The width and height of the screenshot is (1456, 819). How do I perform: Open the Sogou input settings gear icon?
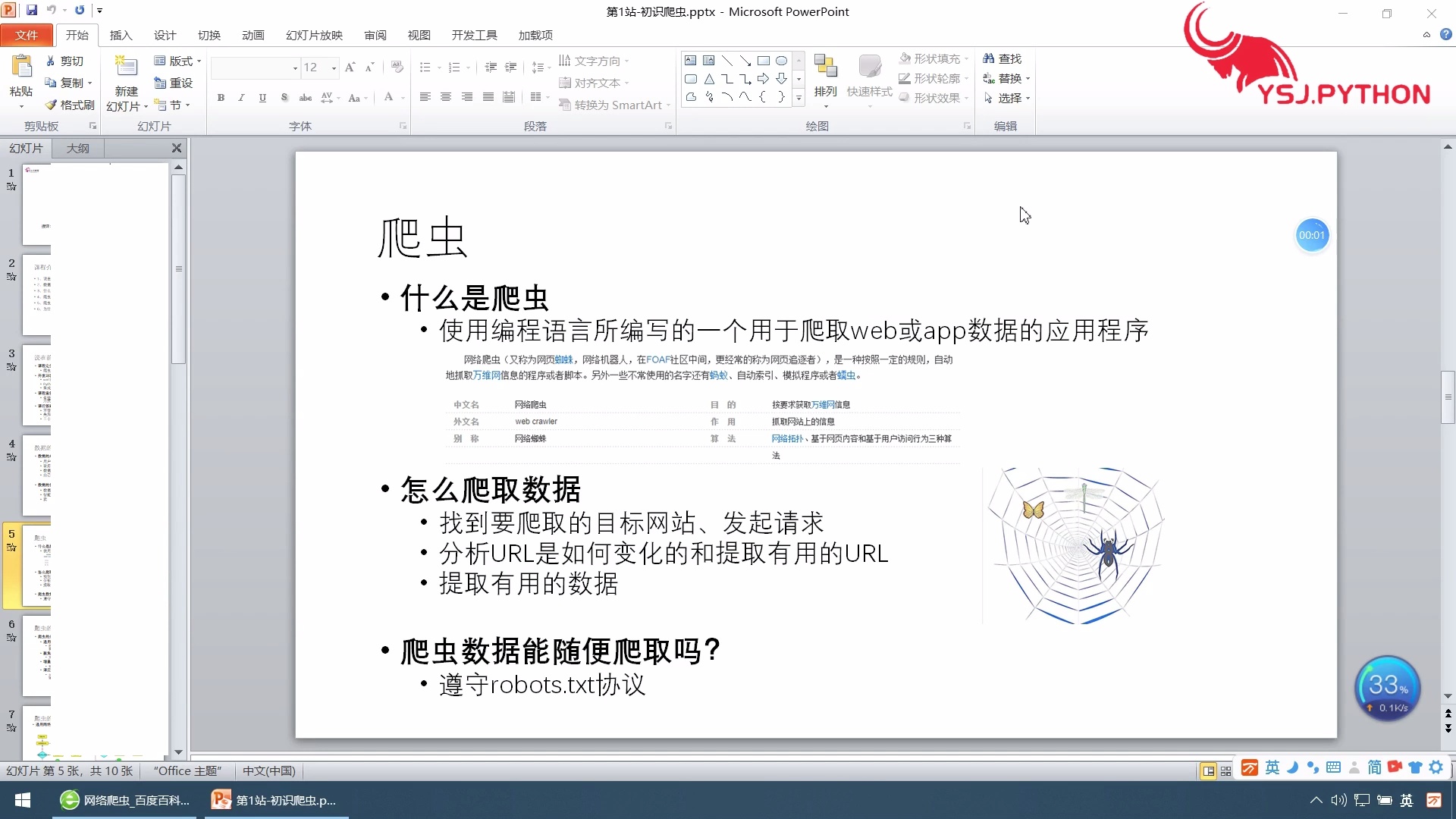[x=1436, y=767]
